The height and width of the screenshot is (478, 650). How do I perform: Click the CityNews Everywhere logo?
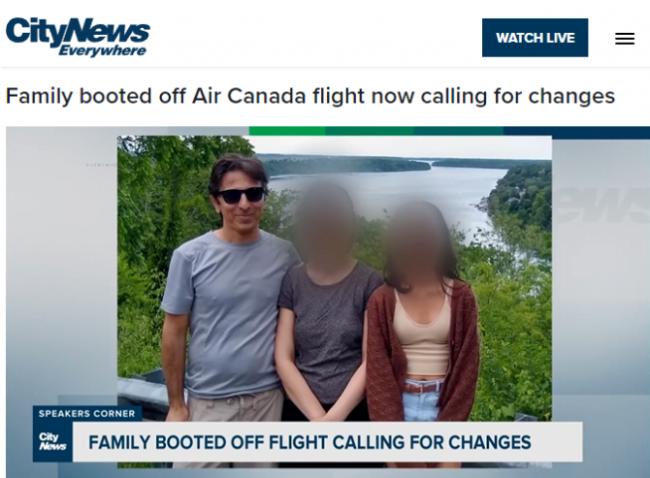pos(78,36)
